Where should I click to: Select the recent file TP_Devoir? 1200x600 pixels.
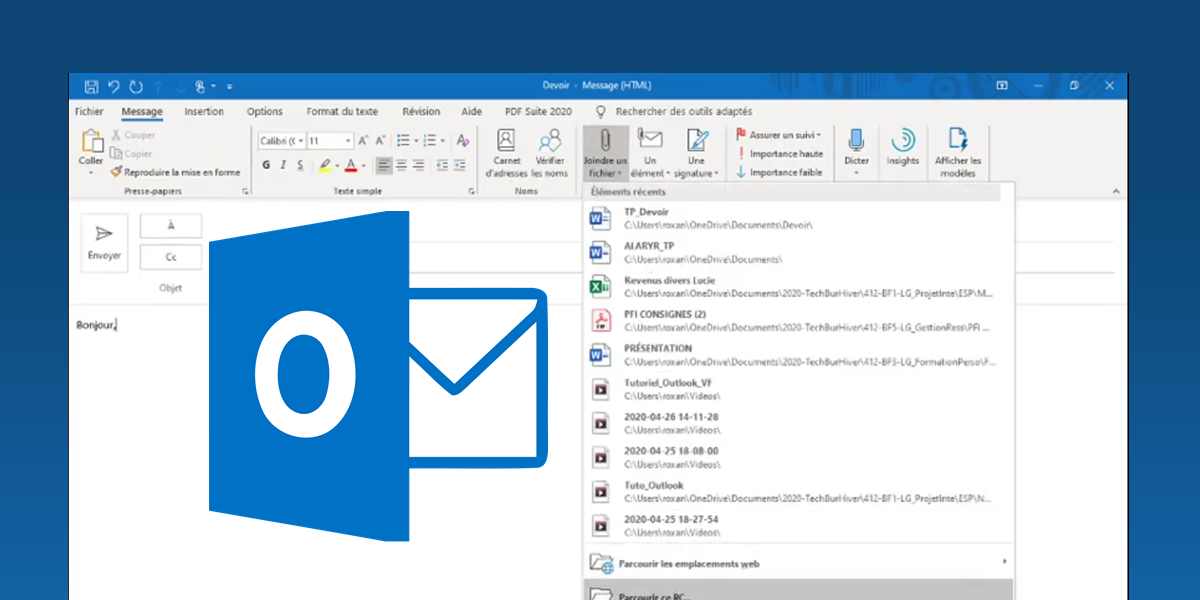798,218
